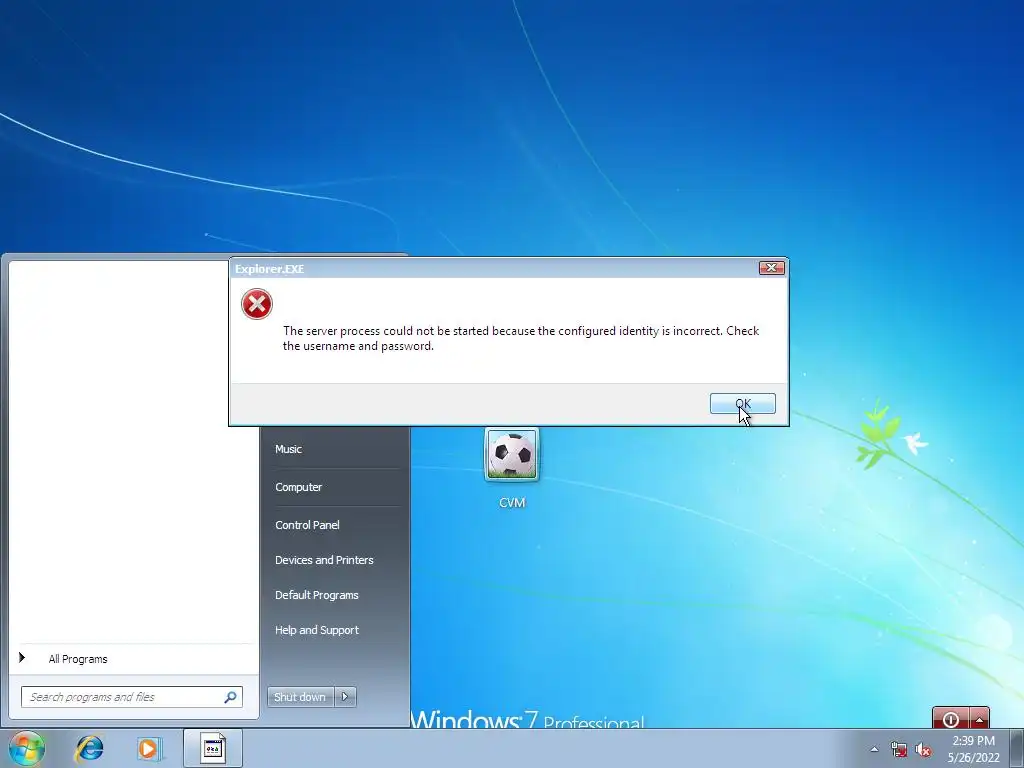Image resolution: width=1024 pixels, height=768 pixels.
Task: Click the search magnifier icon
Action: pyautogui.click(x=230, y=697)
